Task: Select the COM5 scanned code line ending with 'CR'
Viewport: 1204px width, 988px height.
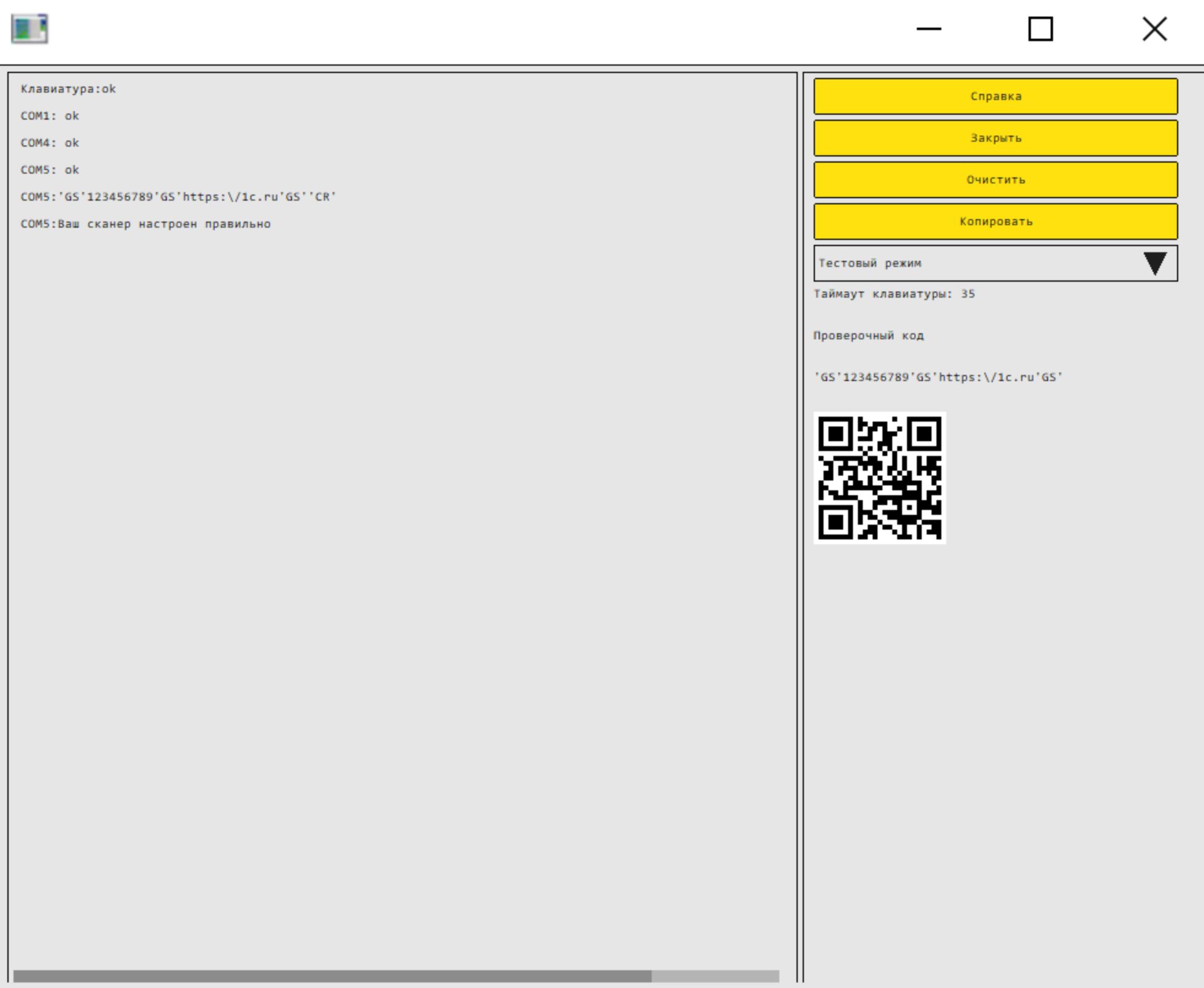Action: tap(179, 197)
